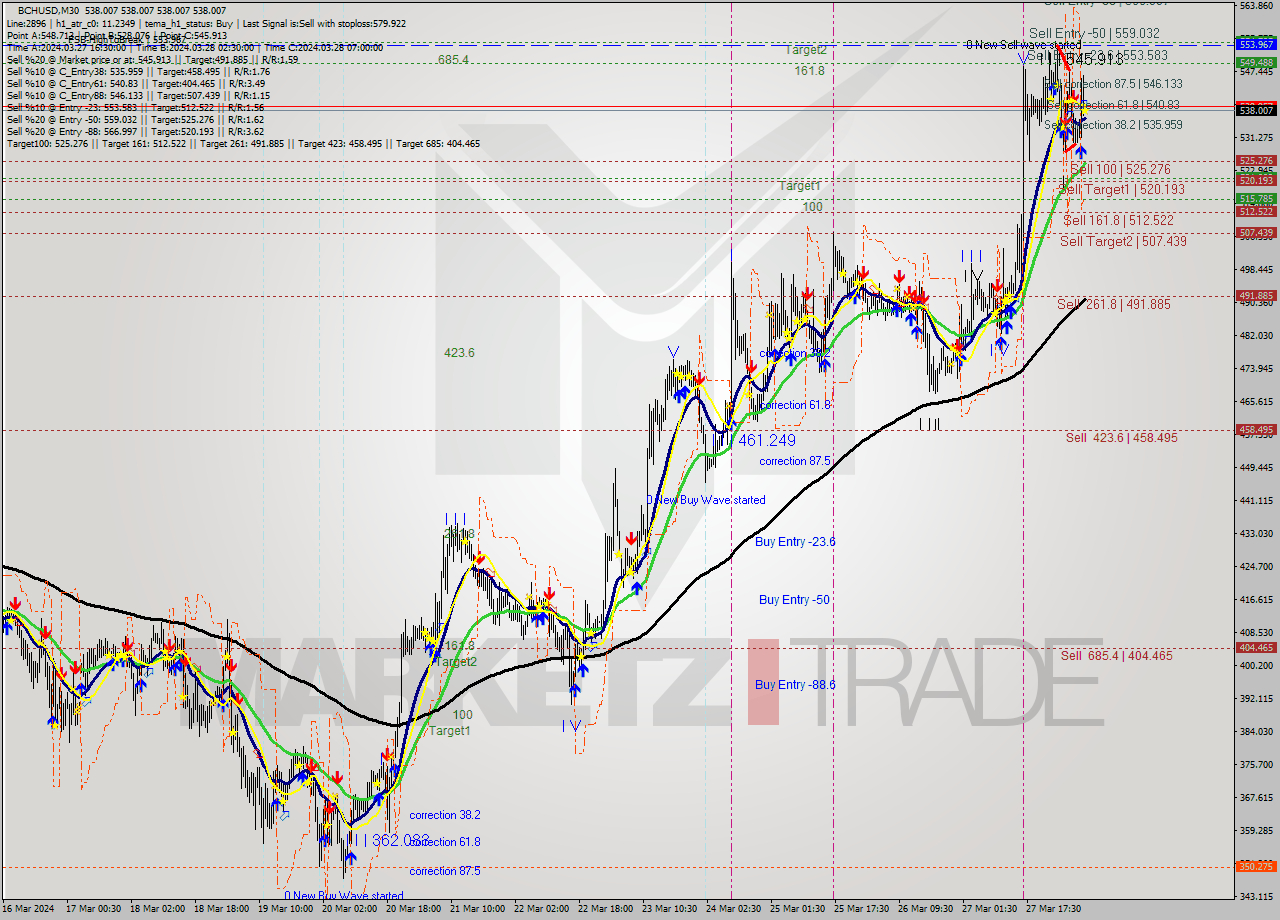Viewport: 1280px width, 920px height.
Task: Click the green 515.785 price axis tag
Action: 1257,199
